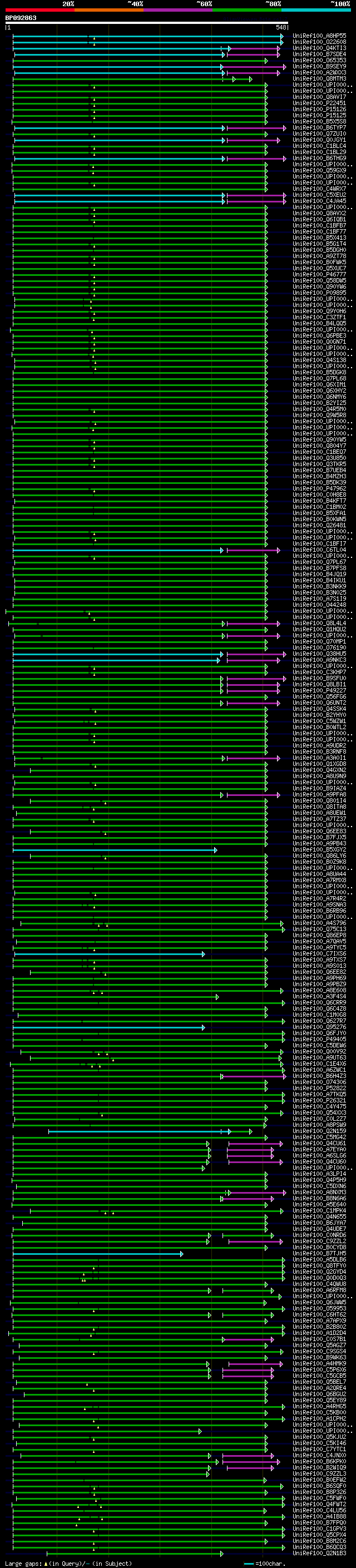Select the UniRef100_P09895 label
356x1568 pixels.
coord(319,293)
